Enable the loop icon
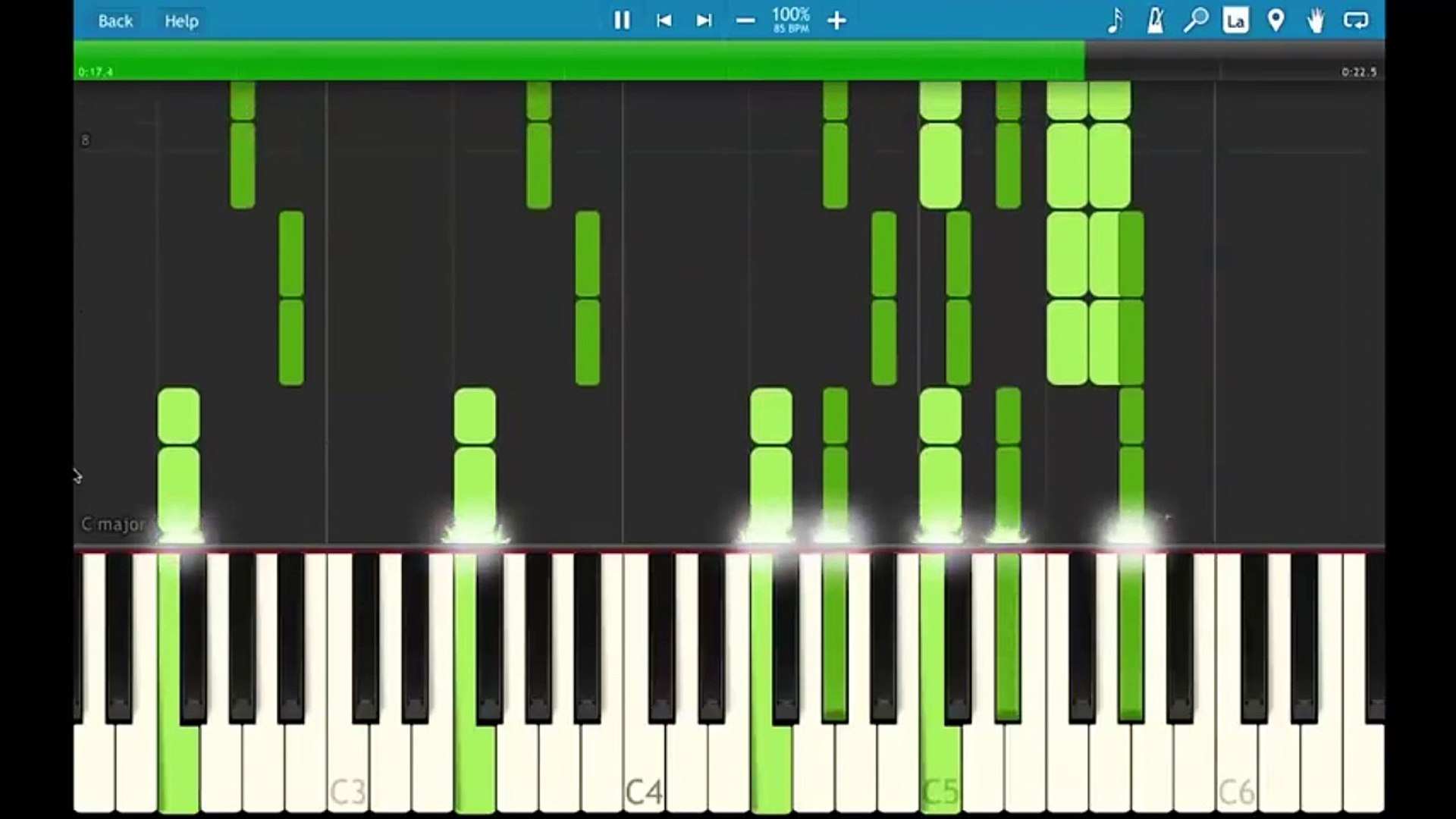Screen dimensions: 1456x819 1356,20
